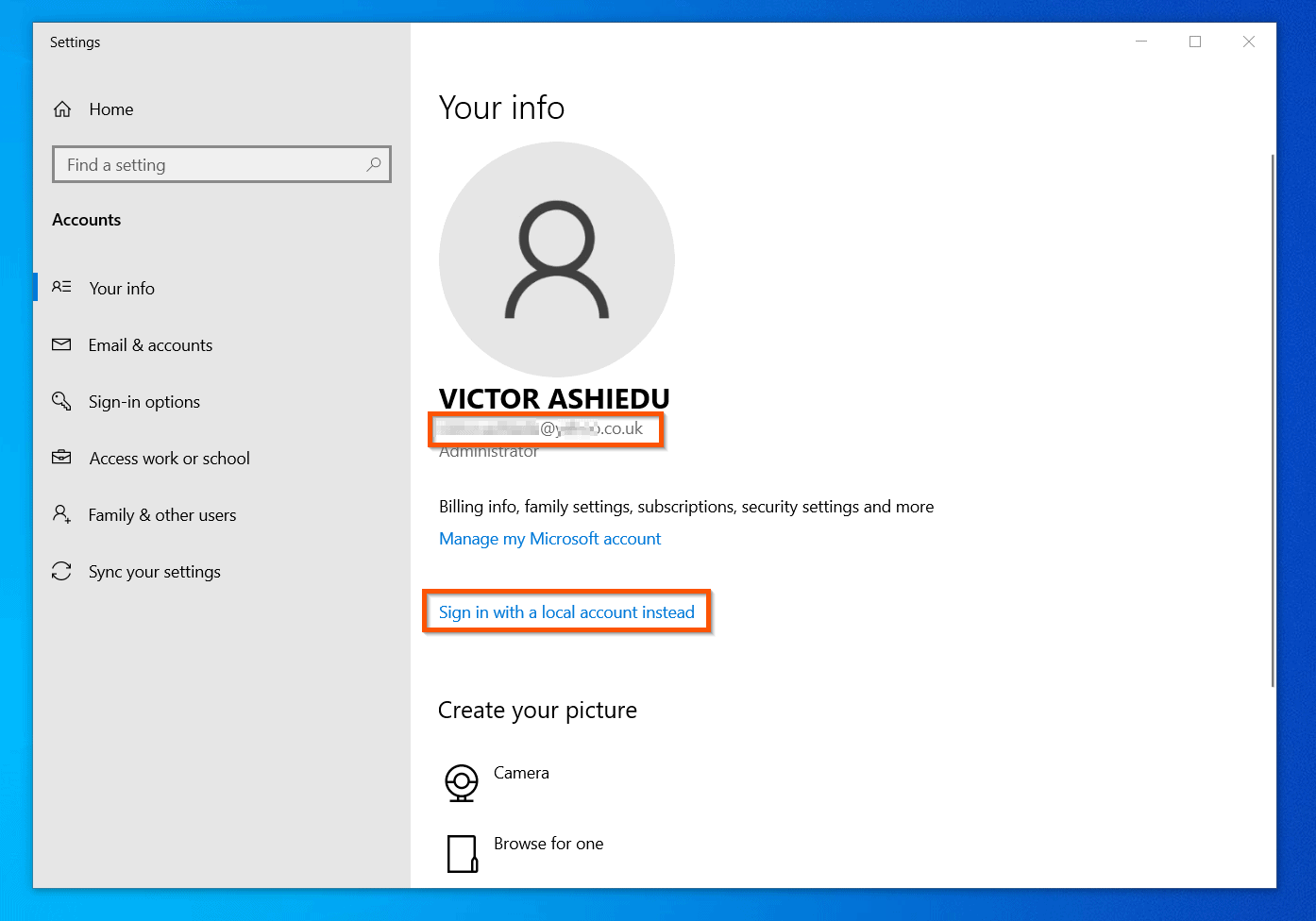This screenshot has height=921, width=1316.
Task: Select Camera under Create your picture
Action: pos(521,772)
